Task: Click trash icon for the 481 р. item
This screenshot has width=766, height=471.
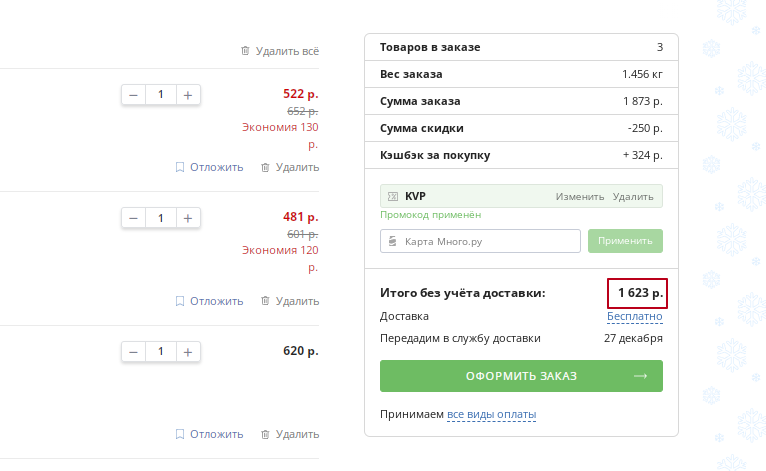Action: (265, 301)
